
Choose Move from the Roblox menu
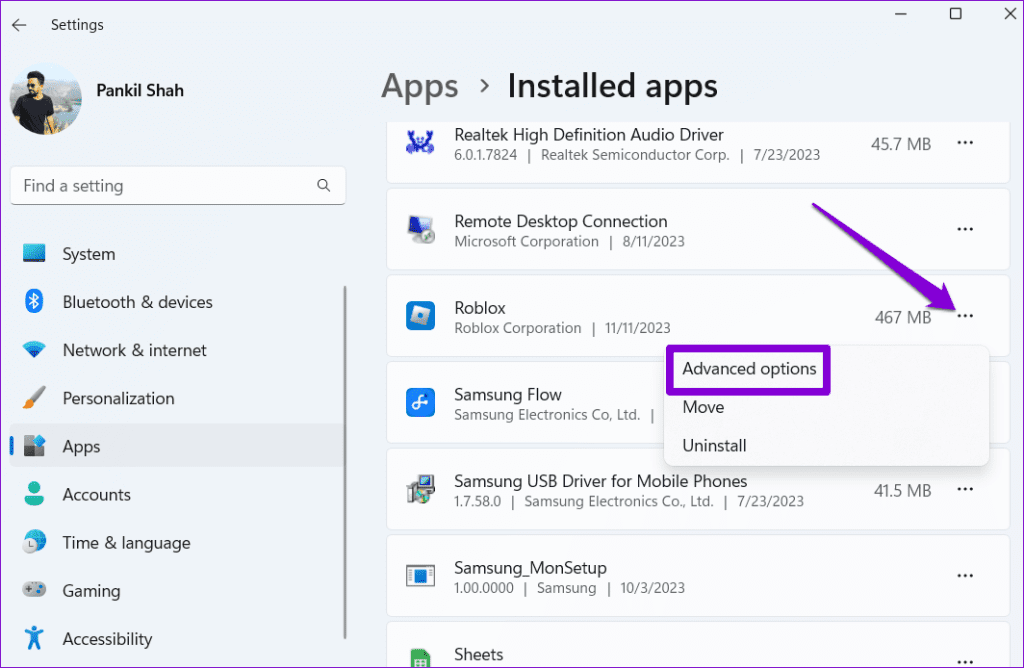(x=703, y=407)
